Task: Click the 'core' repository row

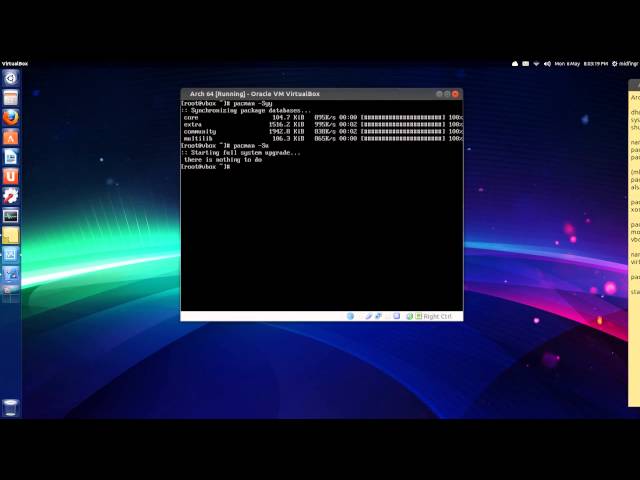Action: 322,118
